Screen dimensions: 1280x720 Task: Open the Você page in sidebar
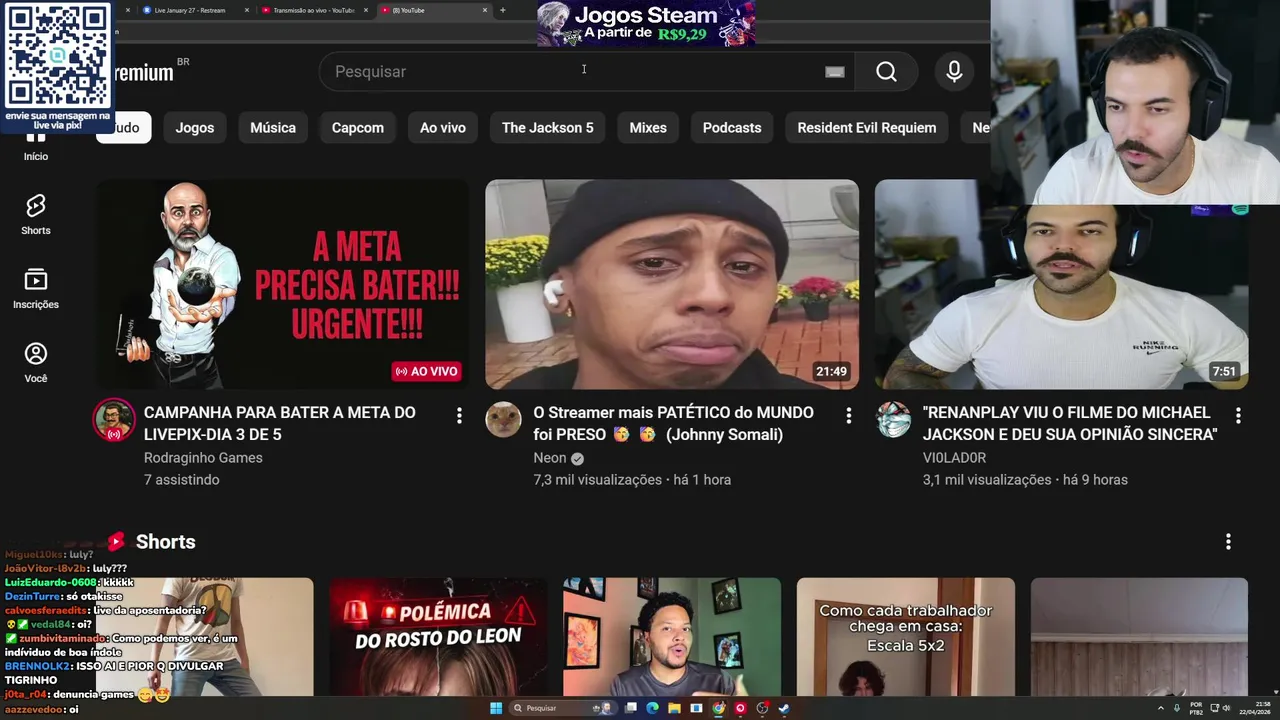pos(36,362)
